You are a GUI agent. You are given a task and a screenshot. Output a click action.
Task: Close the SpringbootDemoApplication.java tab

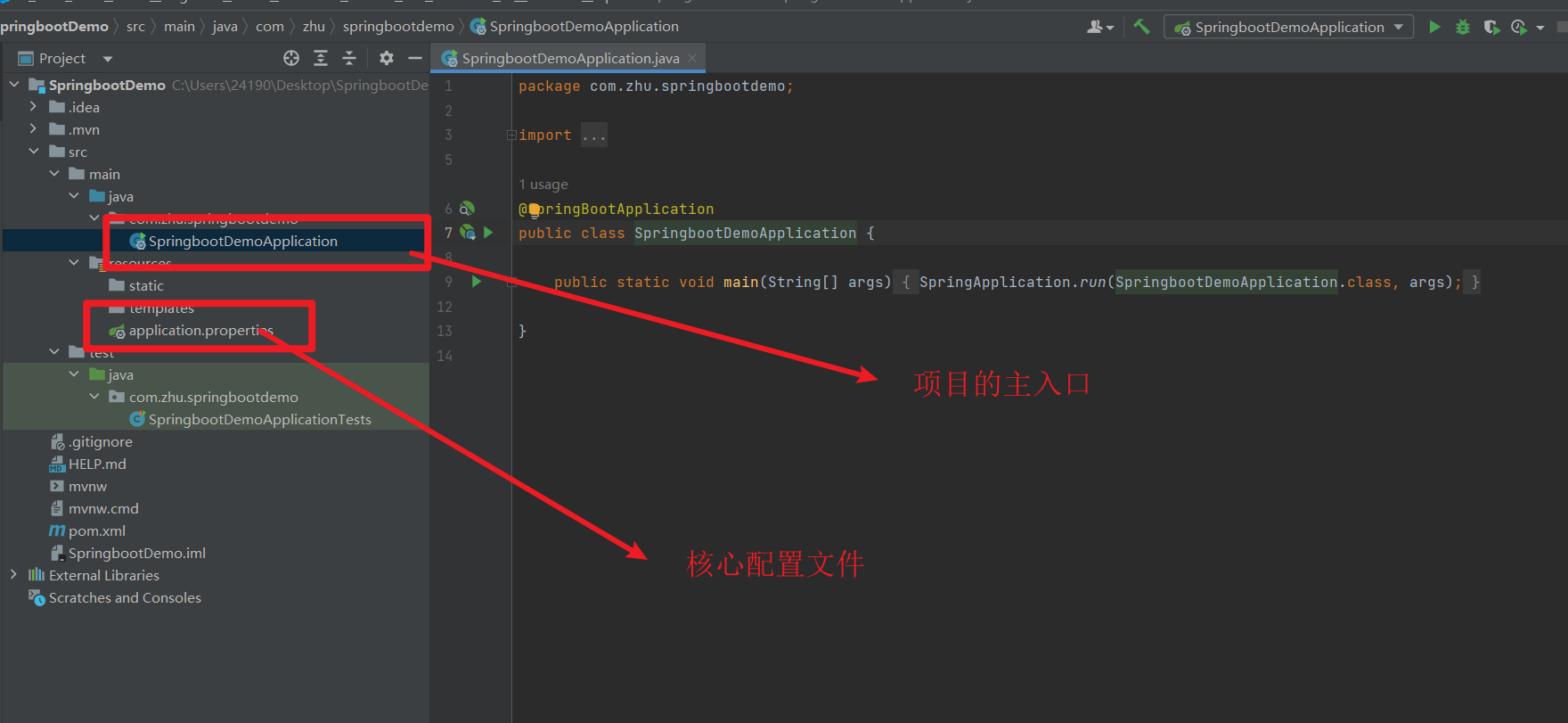(x=692, y=58)
